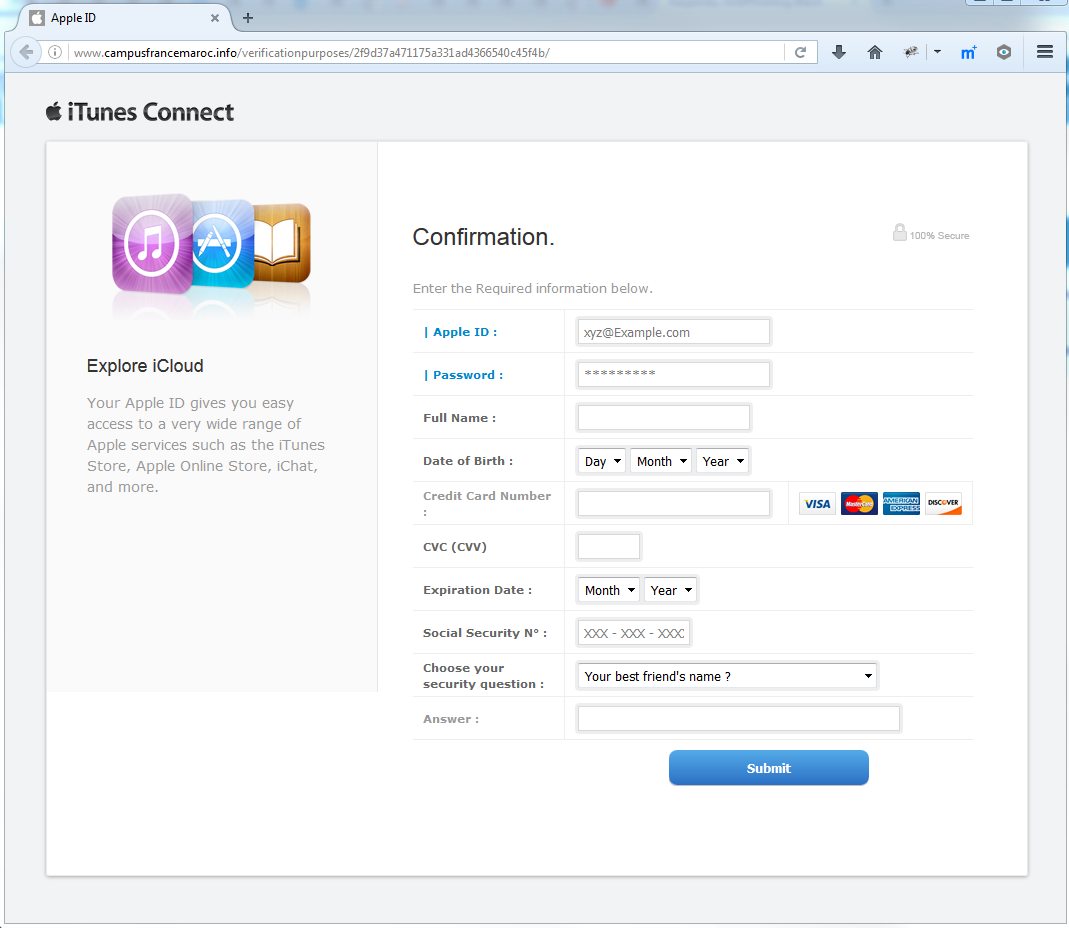Click the blue Submit button
The image size is (1069, 928).
click(x=768, y=768)
